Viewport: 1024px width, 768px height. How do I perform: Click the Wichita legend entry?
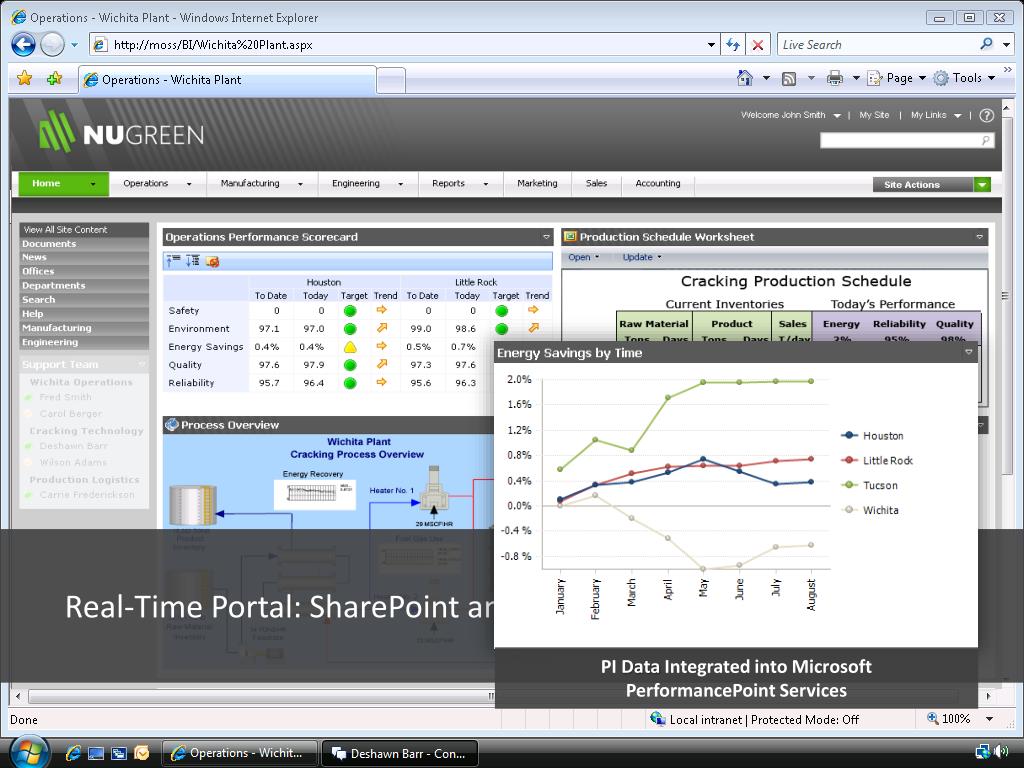871,510
